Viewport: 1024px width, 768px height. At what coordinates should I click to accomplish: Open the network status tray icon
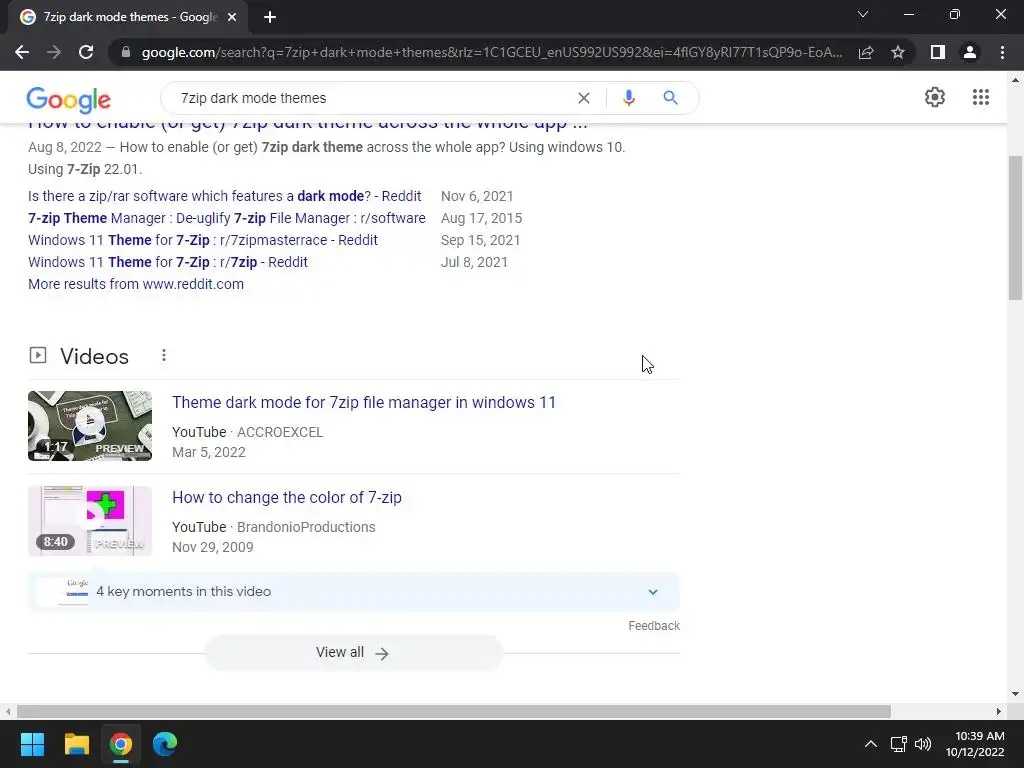[899, 744]
